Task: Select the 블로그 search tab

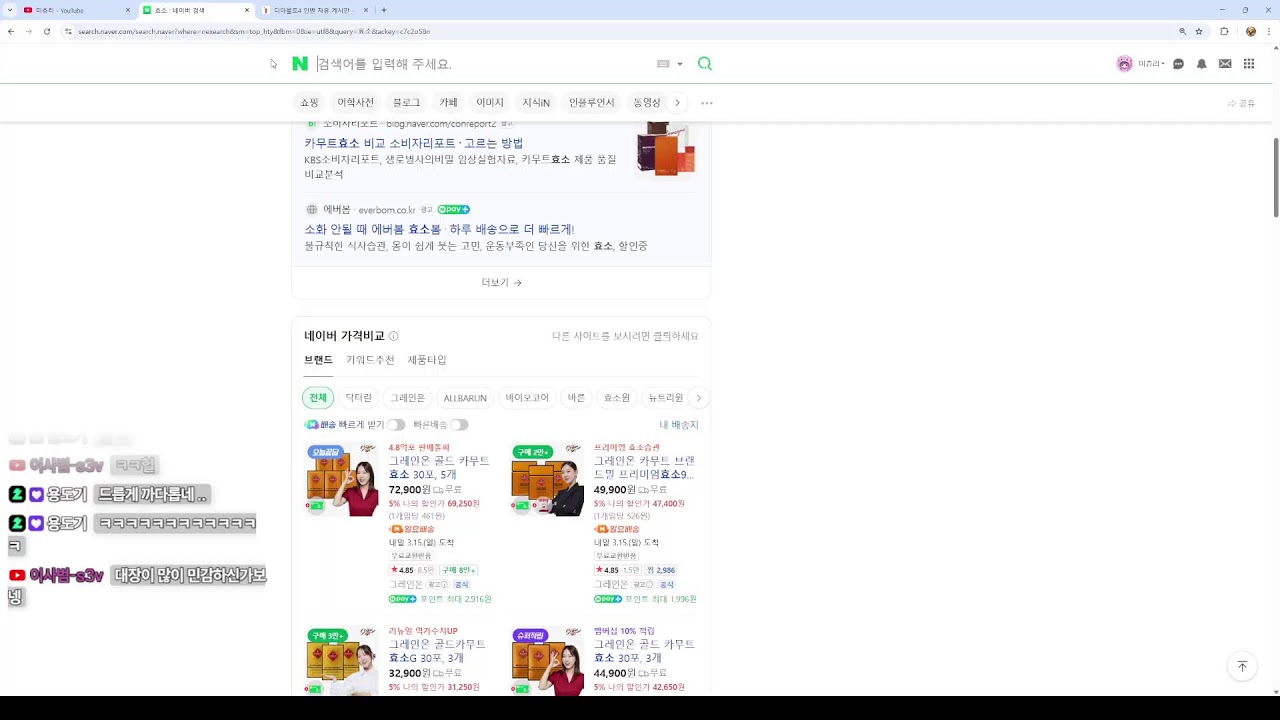Action: pos(406,103)
